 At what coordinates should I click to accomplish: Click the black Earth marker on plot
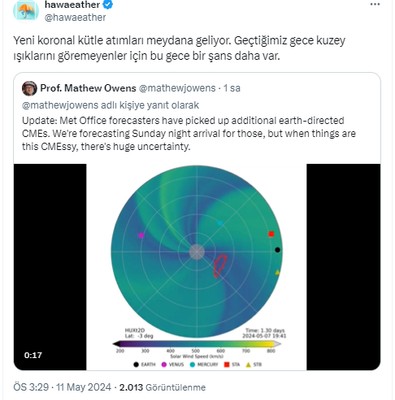tap(277, 250)
